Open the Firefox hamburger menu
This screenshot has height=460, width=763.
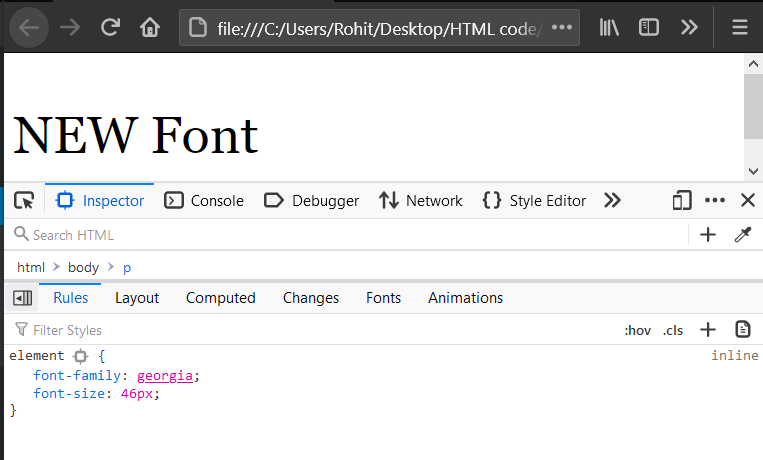[740, 28]
